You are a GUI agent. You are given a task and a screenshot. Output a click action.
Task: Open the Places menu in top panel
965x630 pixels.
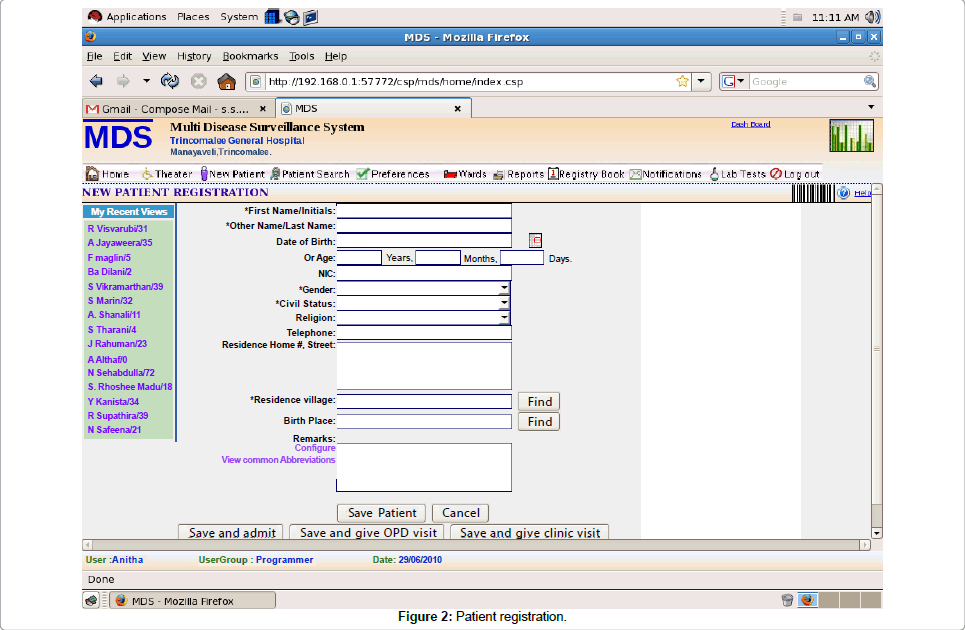pyautogui.click(x=193, y=17)
